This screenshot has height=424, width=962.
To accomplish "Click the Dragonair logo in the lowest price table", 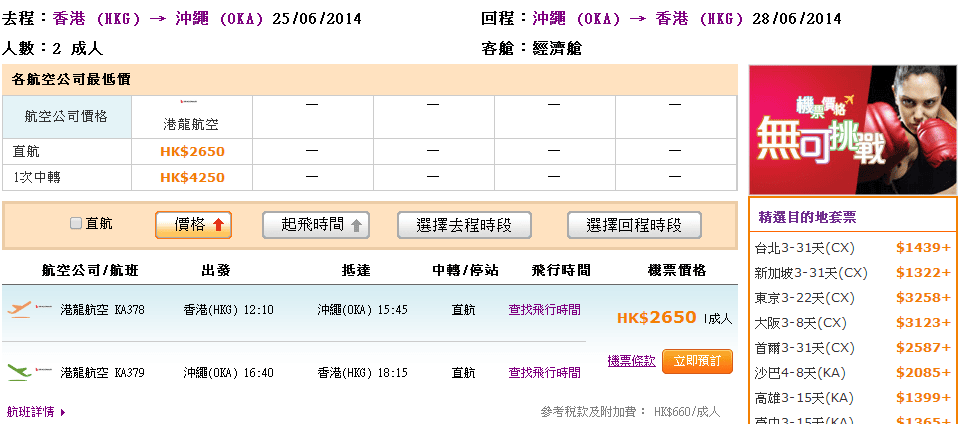I will tap(190, 103).
